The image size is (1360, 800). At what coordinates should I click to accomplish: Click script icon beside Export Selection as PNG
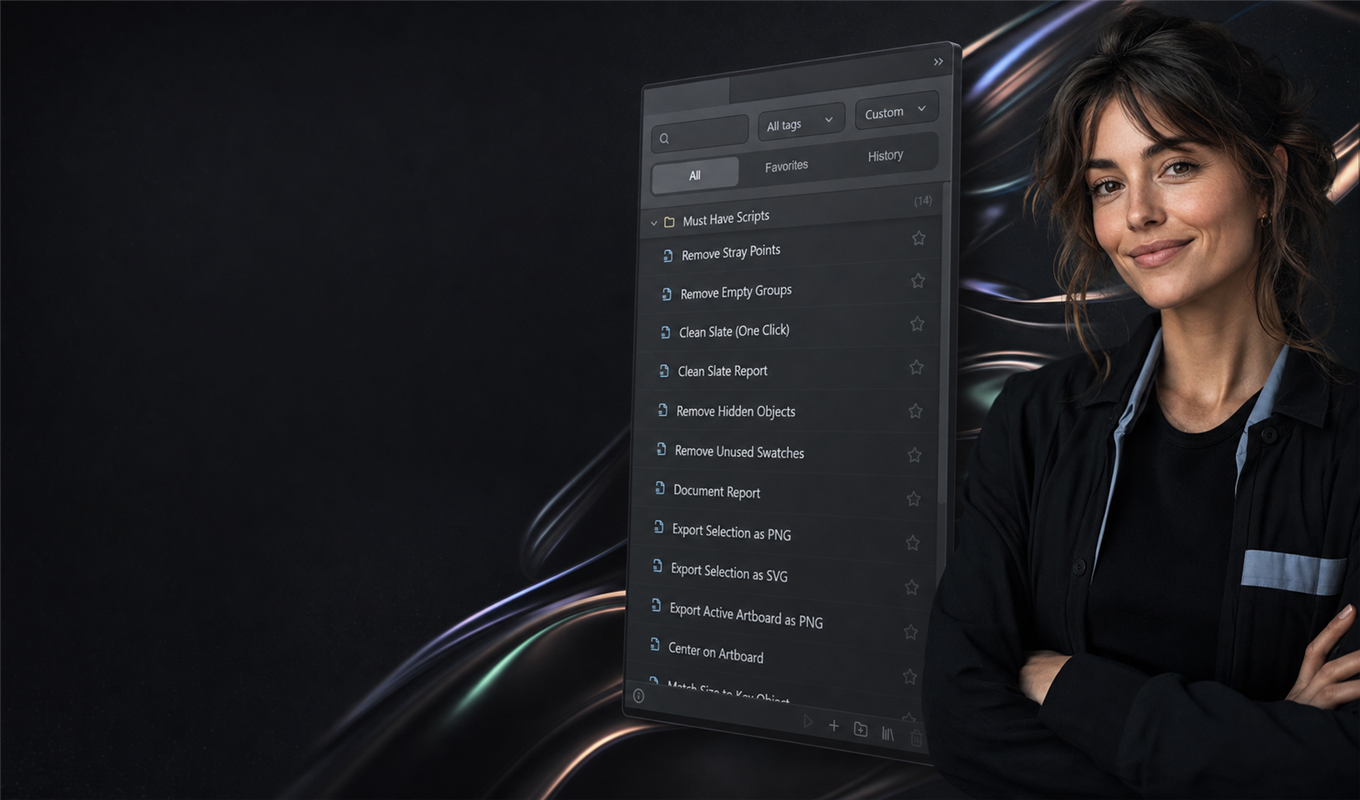click(658, 527)
